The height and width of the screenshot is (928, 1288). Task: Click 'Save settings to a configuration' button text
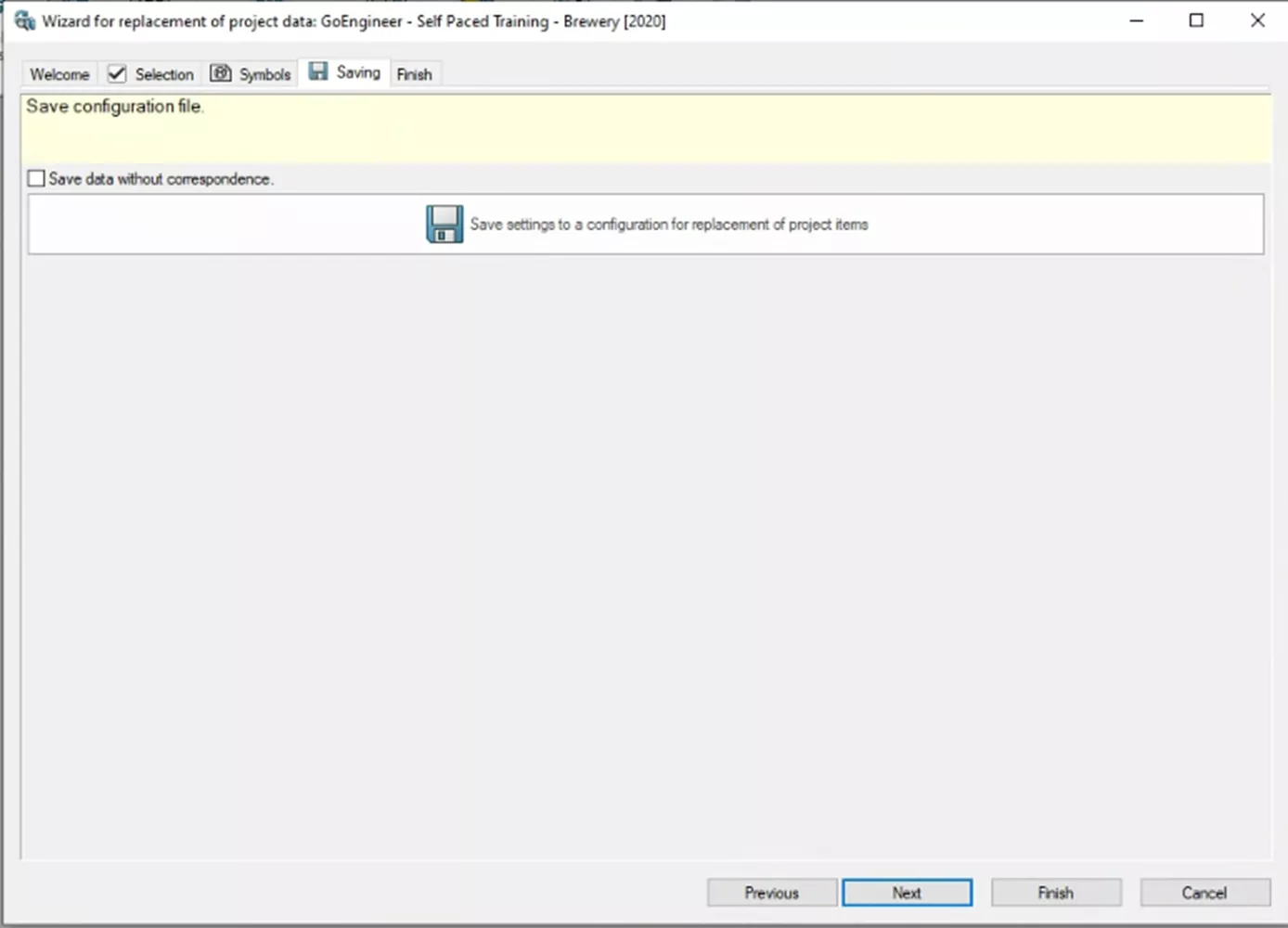click(x=668, y=225)
